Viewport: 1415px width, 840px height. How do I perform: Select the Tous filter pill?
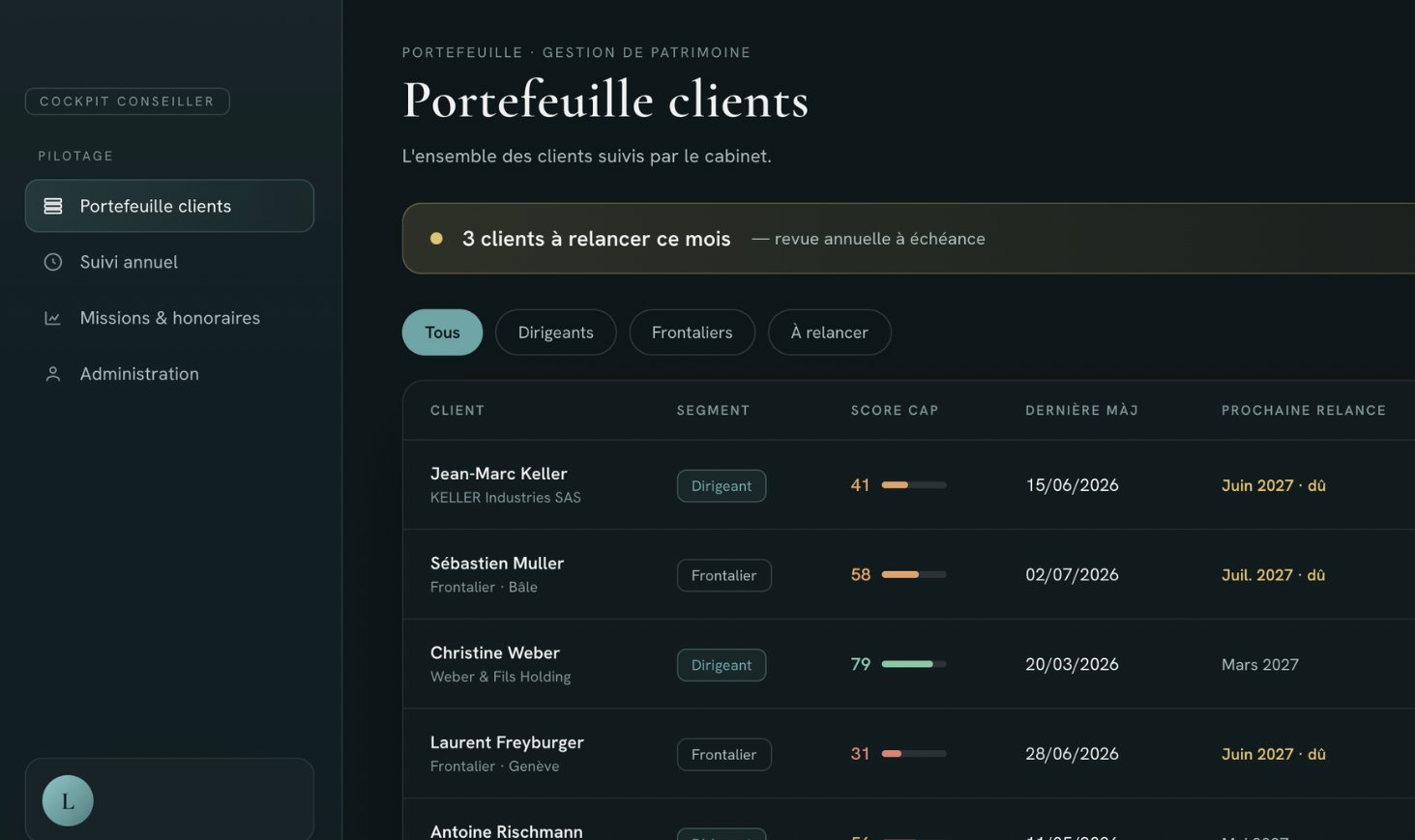pos(442,333)
